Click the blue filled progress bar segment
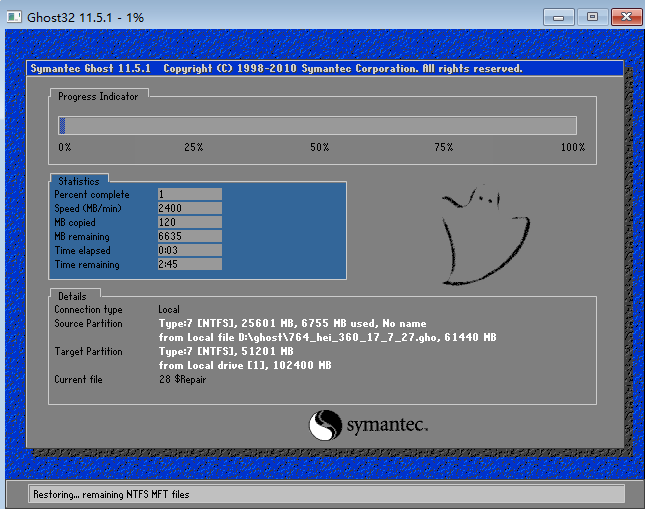 (x=62, y=125)
